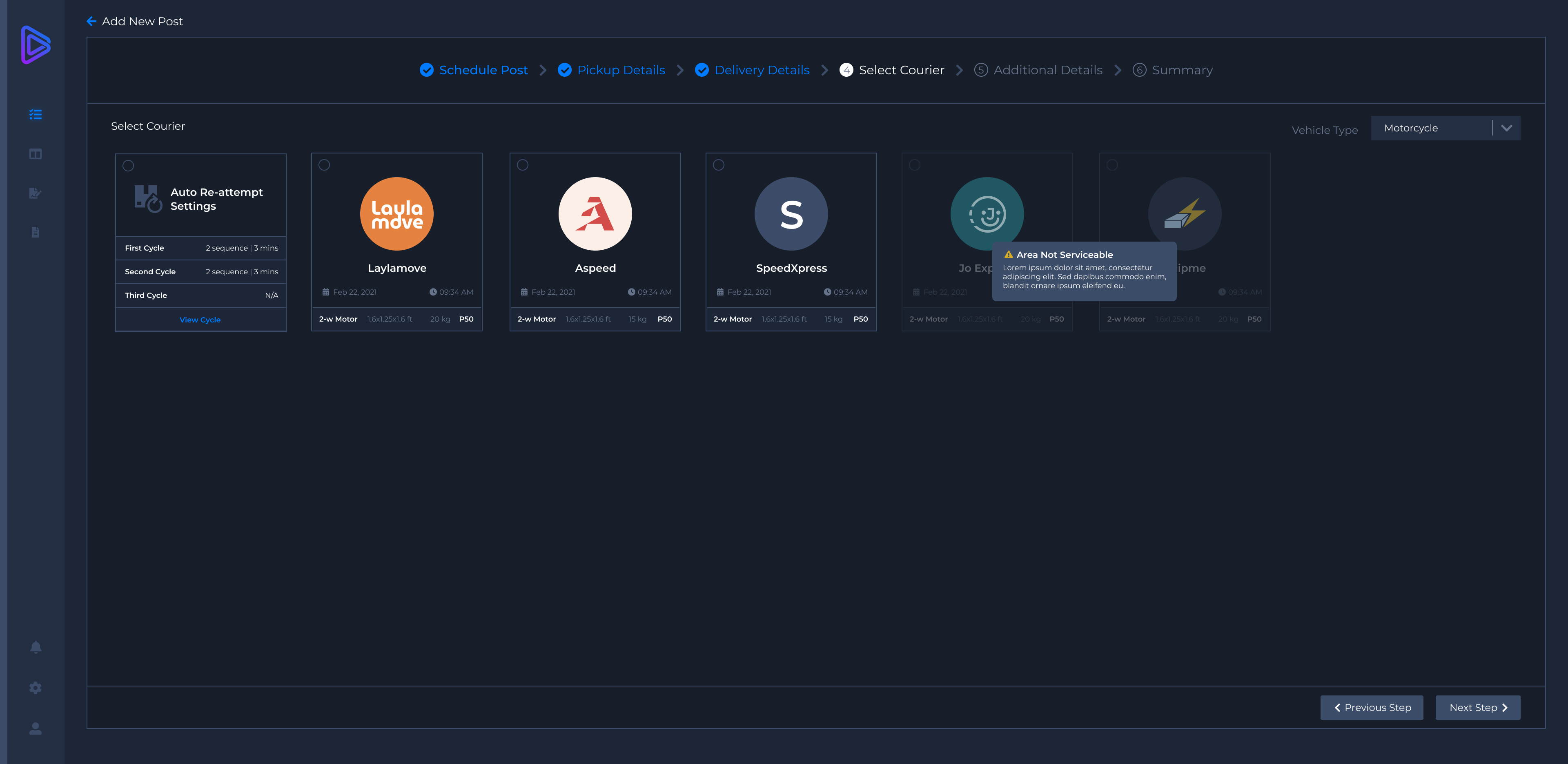This screenshot has width=1568, height=764.
Task: Click the clock icon on SpeedXpress card
Action: point(827,292)
